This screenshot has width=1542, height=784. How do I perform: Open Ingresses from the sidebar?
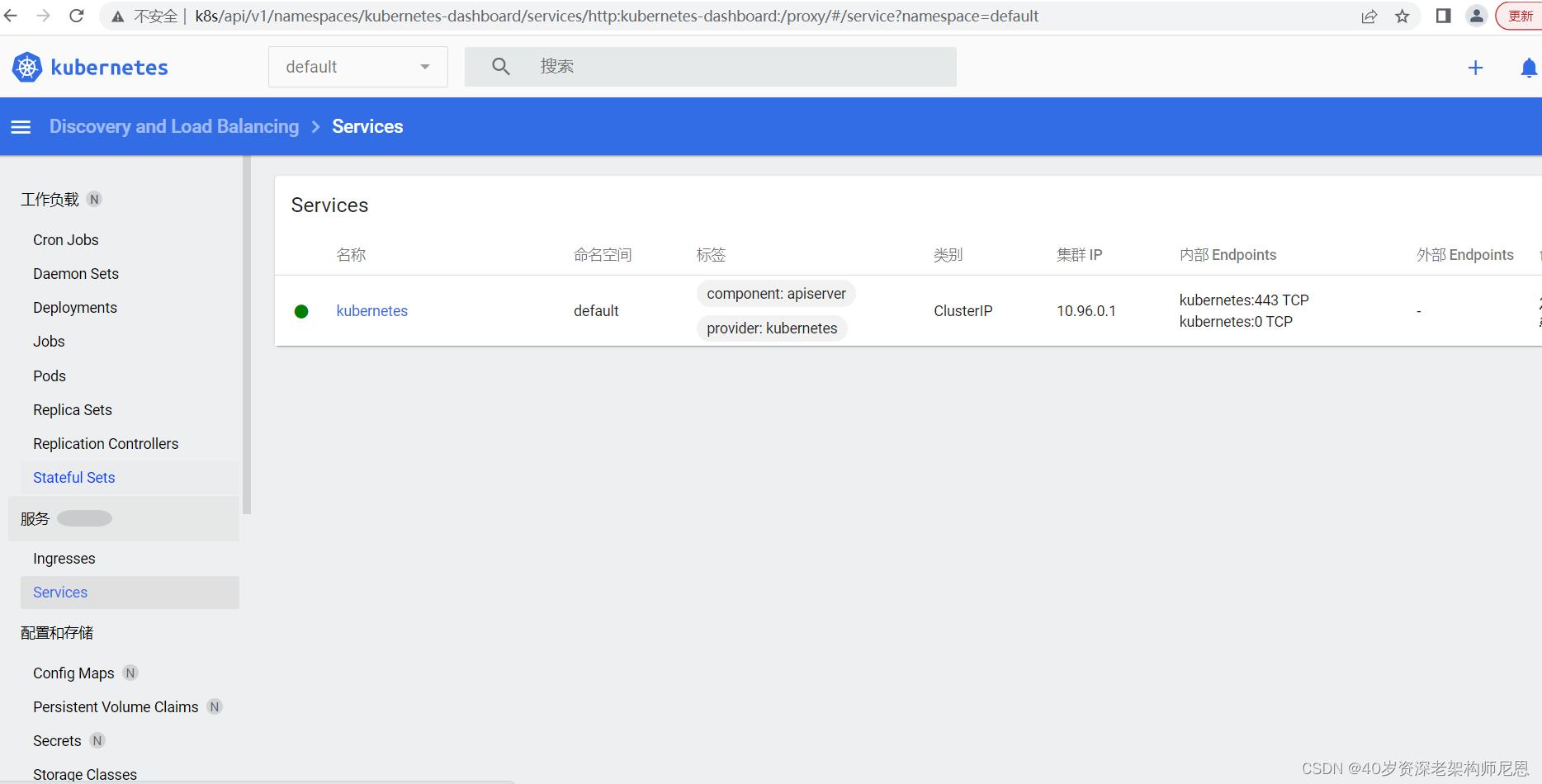point(64,558)
